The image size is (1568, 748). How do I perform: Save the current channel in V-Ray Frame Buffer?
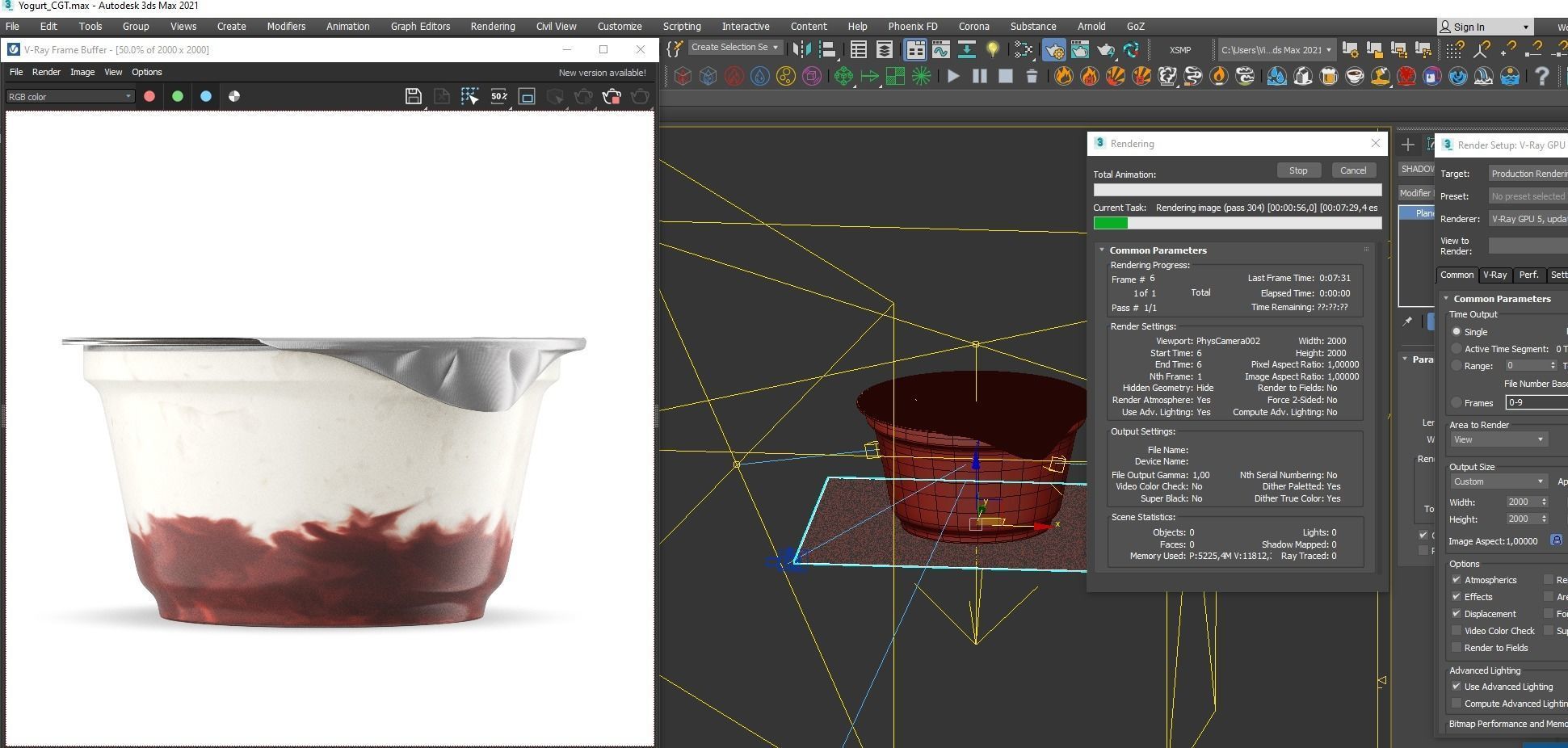(413, 96)
